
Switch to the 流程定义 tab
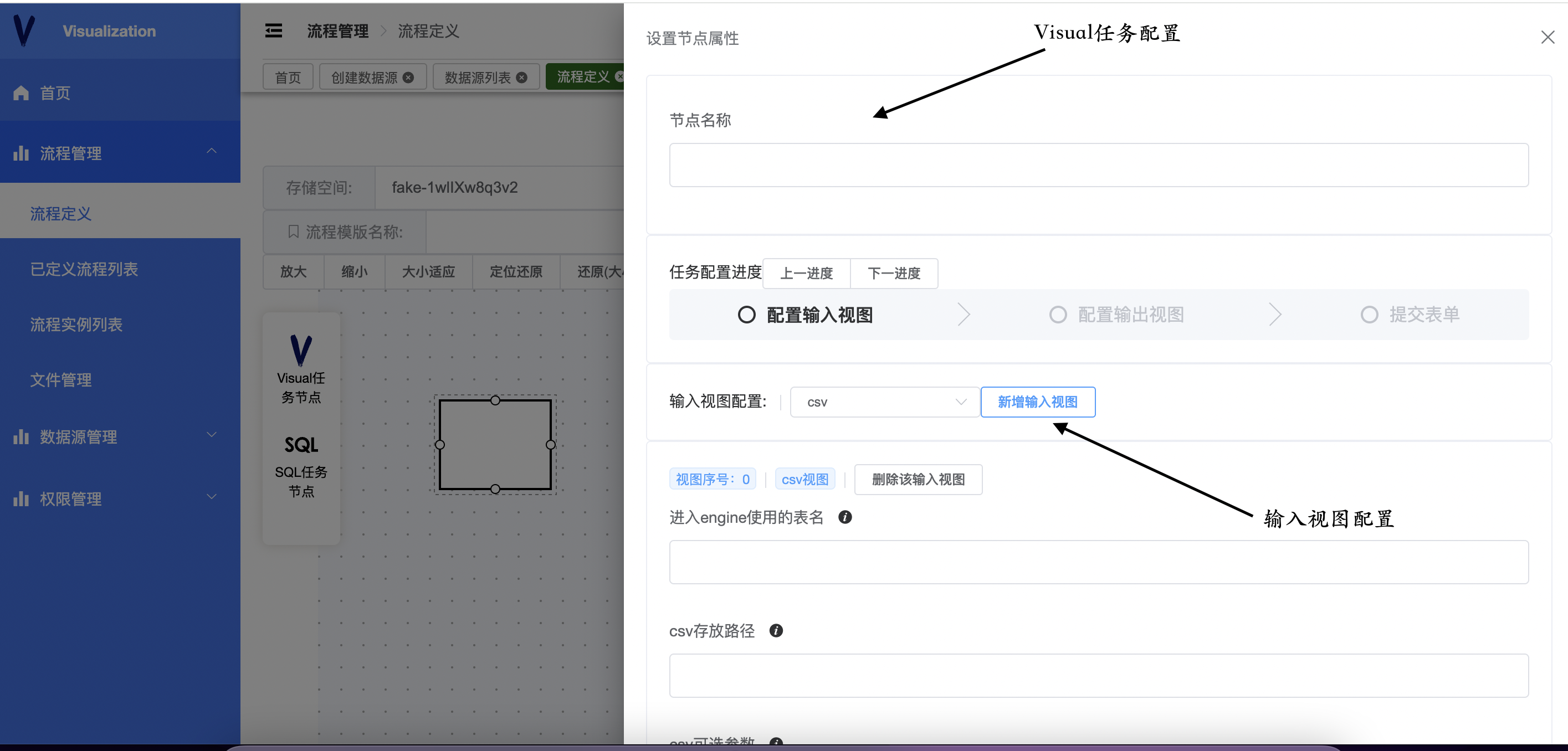pos(585,76)
